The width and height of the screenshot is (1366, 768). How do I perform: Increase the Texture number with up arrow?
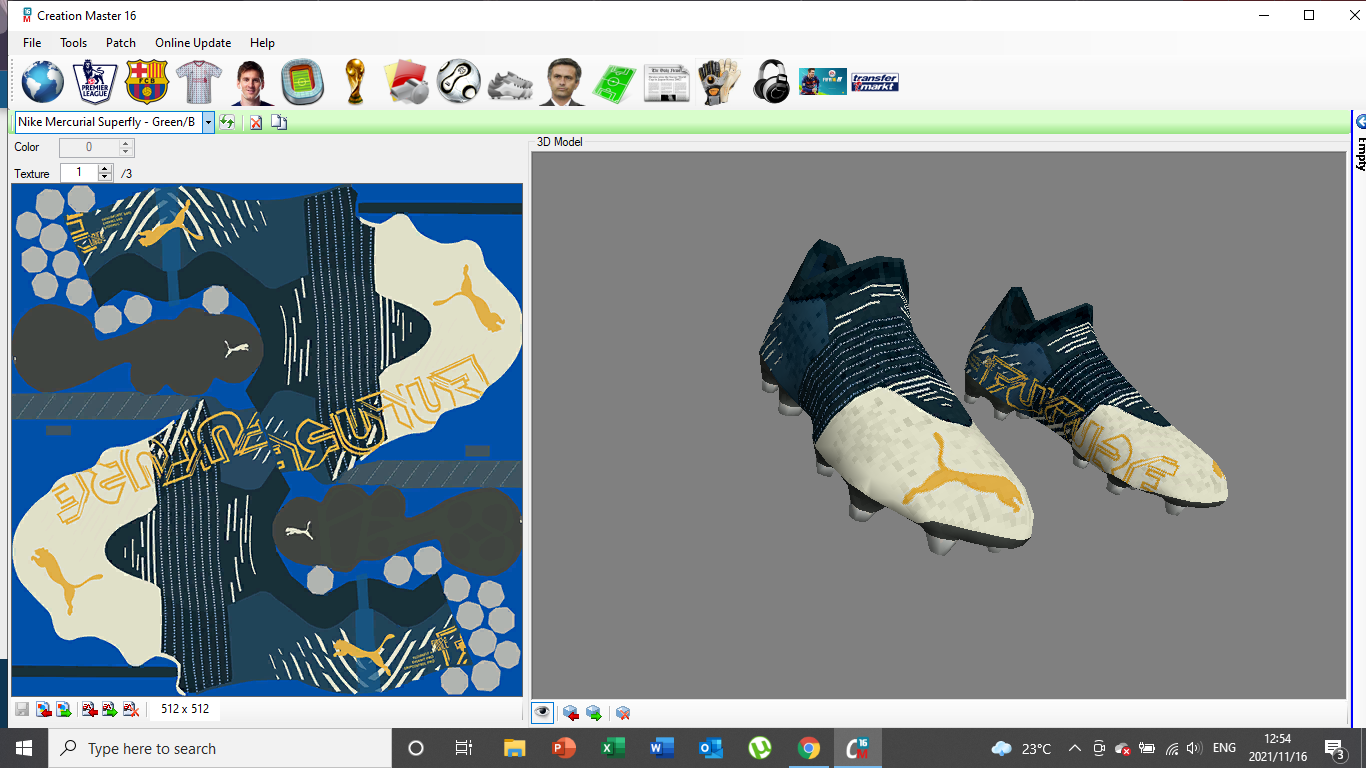[105, 169]
